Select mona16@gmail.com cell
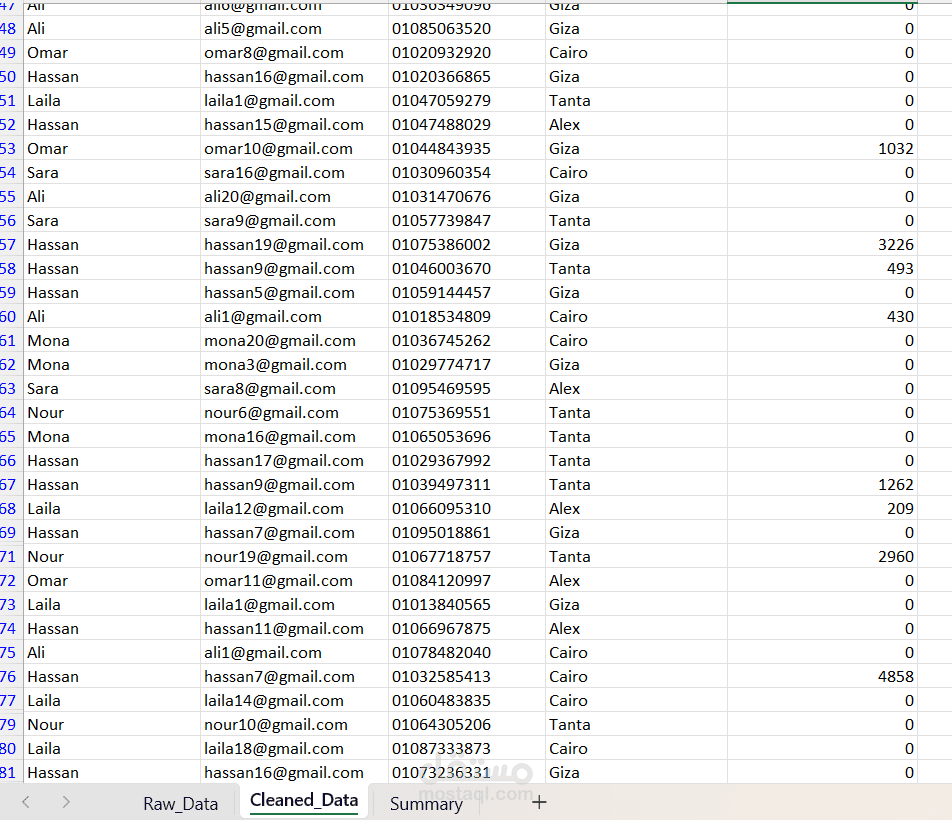The height and width of the screenshot is (820, 952). [x=294, y=437]
